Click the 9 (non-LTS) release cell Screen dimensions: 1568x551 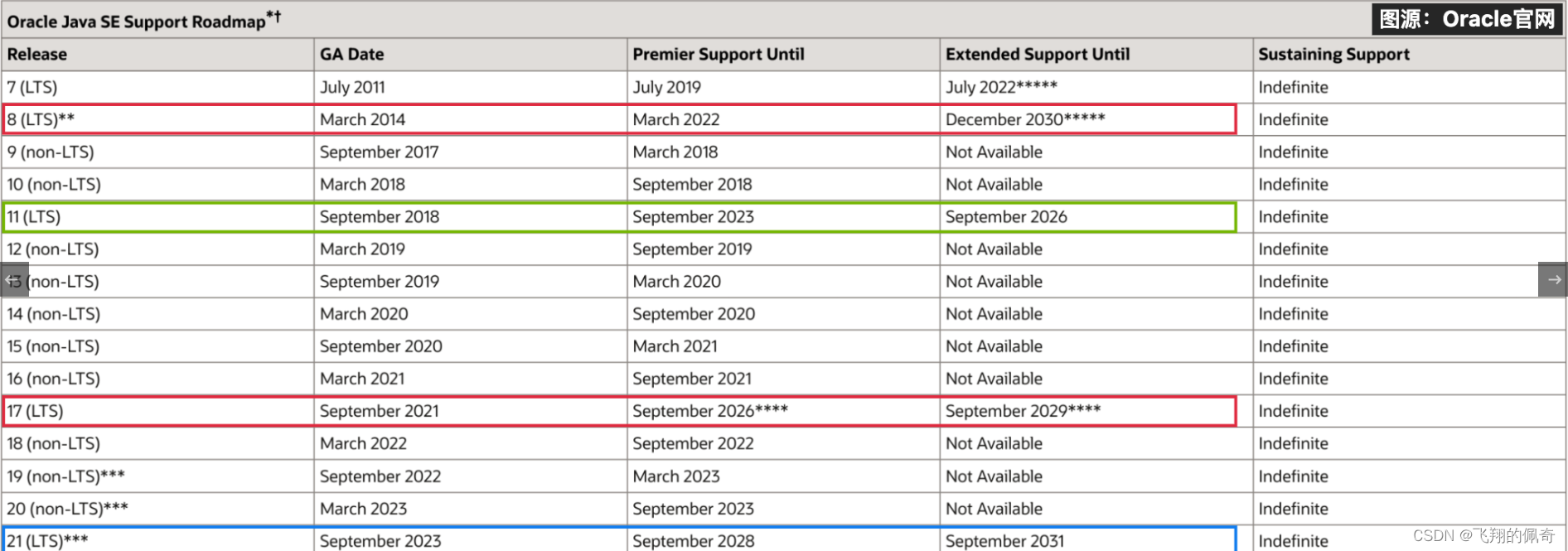click(51, 152)
